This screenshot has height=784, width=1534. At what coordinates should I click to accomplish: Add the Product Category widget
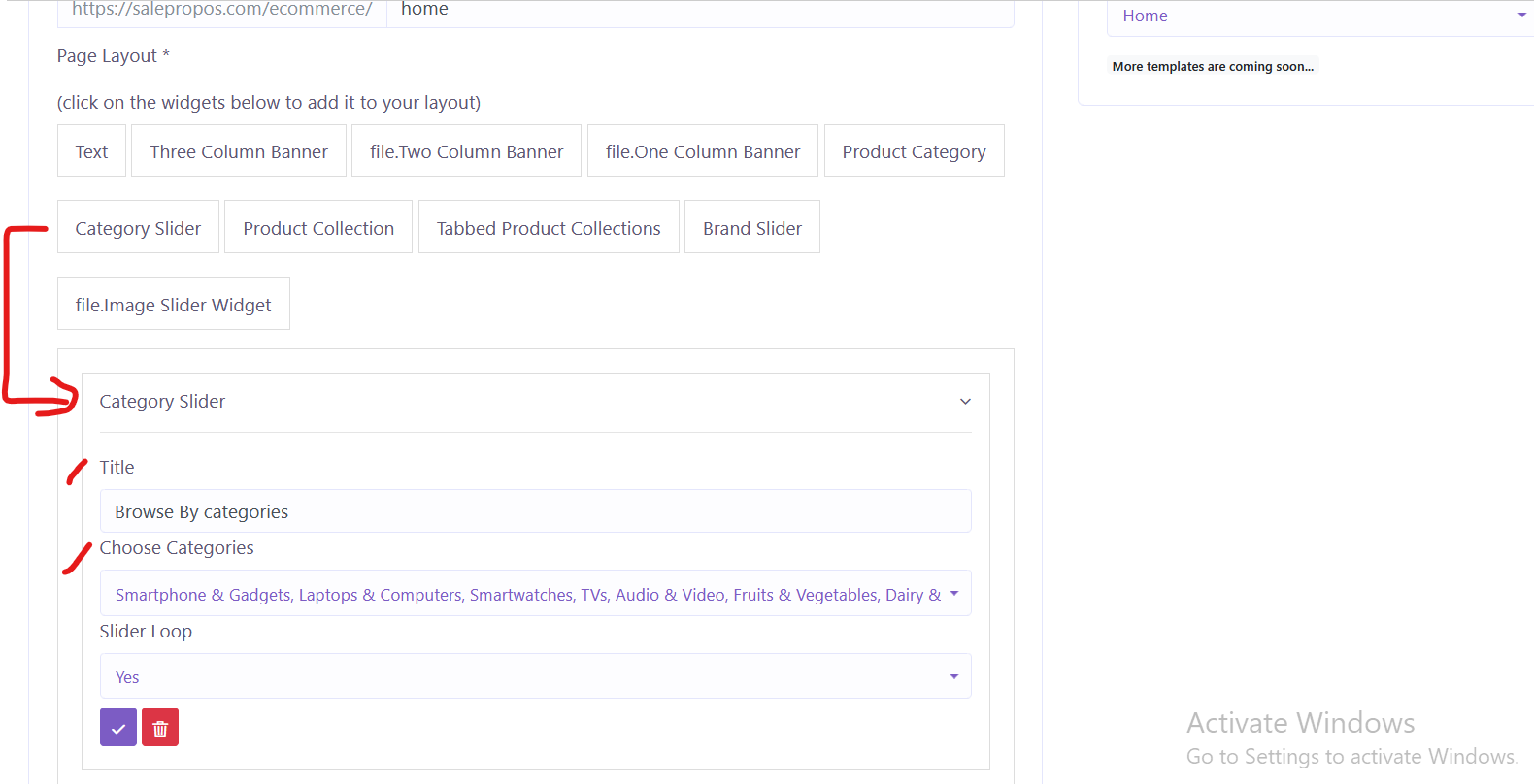click(x=914, y=151)
